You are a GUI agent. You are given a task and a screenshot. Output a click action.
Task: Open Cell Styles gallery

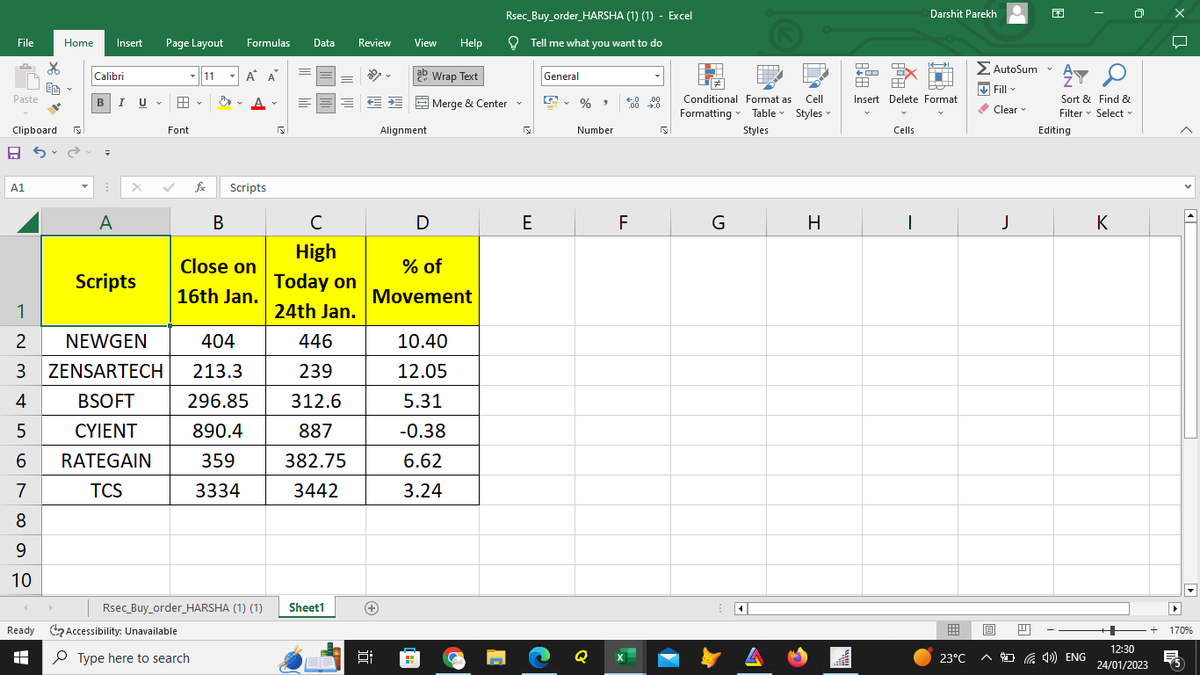[x=814, y=92]
